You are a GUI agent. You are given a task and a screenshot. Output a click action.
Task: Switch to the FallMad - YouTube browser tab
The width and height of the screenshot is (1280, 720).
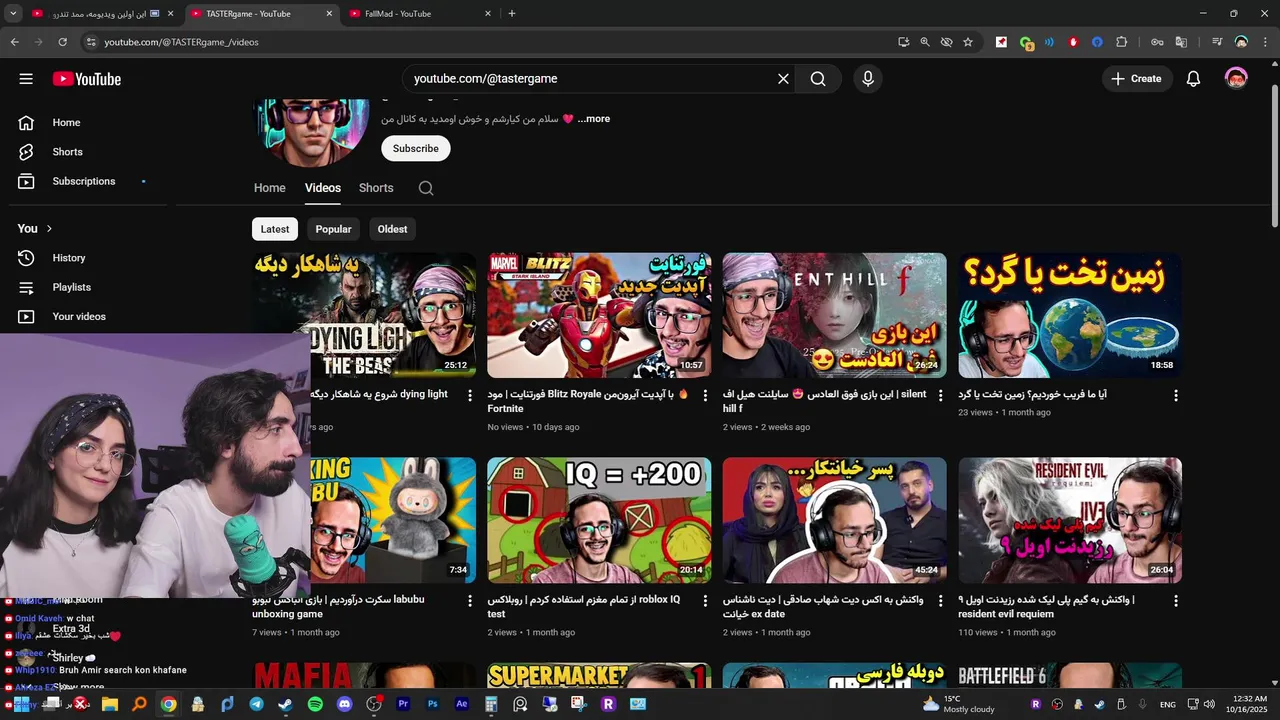click(420, 14)
